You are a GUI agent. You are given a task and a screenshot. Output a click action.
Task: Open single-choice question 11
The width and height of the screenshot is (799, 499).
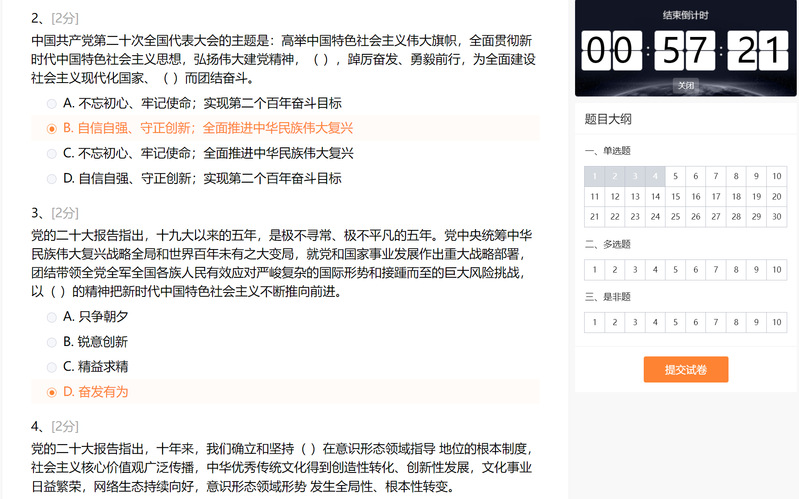point(595,197)
